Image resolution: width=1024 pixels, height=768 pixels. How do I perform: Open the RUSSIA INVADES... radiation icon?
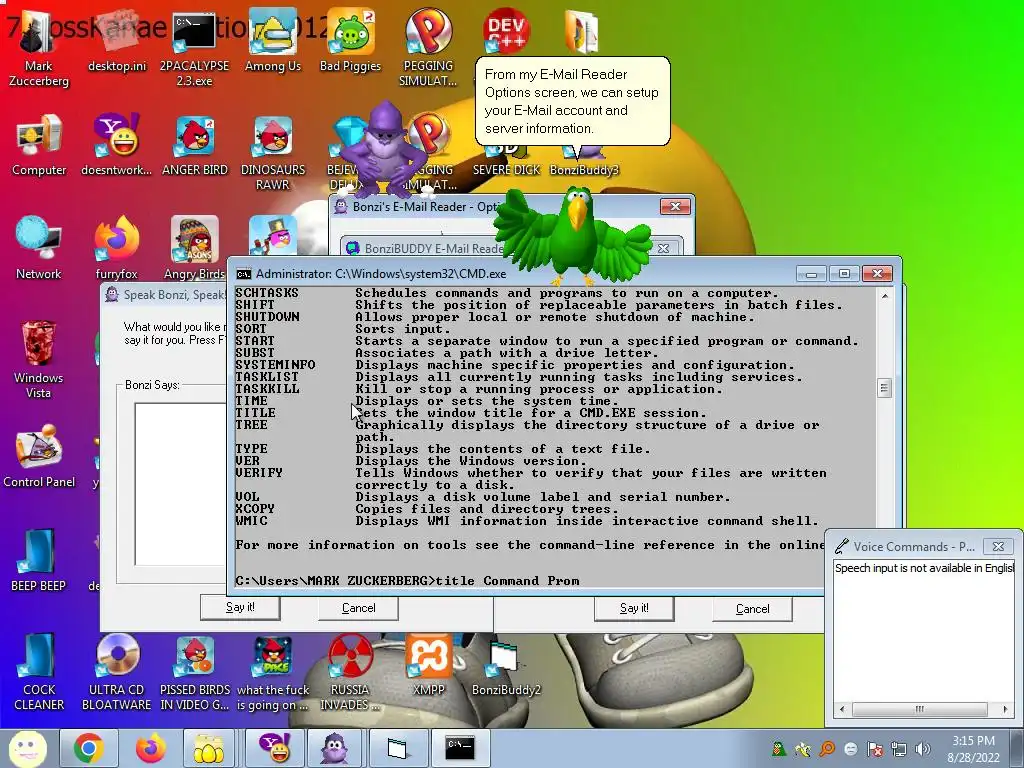pos(350,673)
